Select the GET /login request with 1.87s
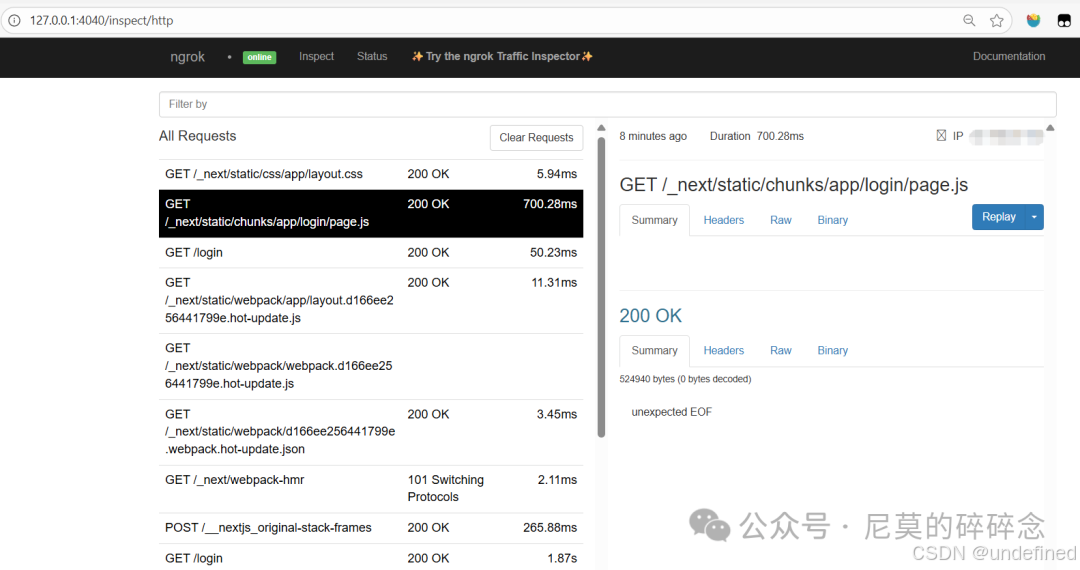1080x570 pixels. click(x=371, y=558)
